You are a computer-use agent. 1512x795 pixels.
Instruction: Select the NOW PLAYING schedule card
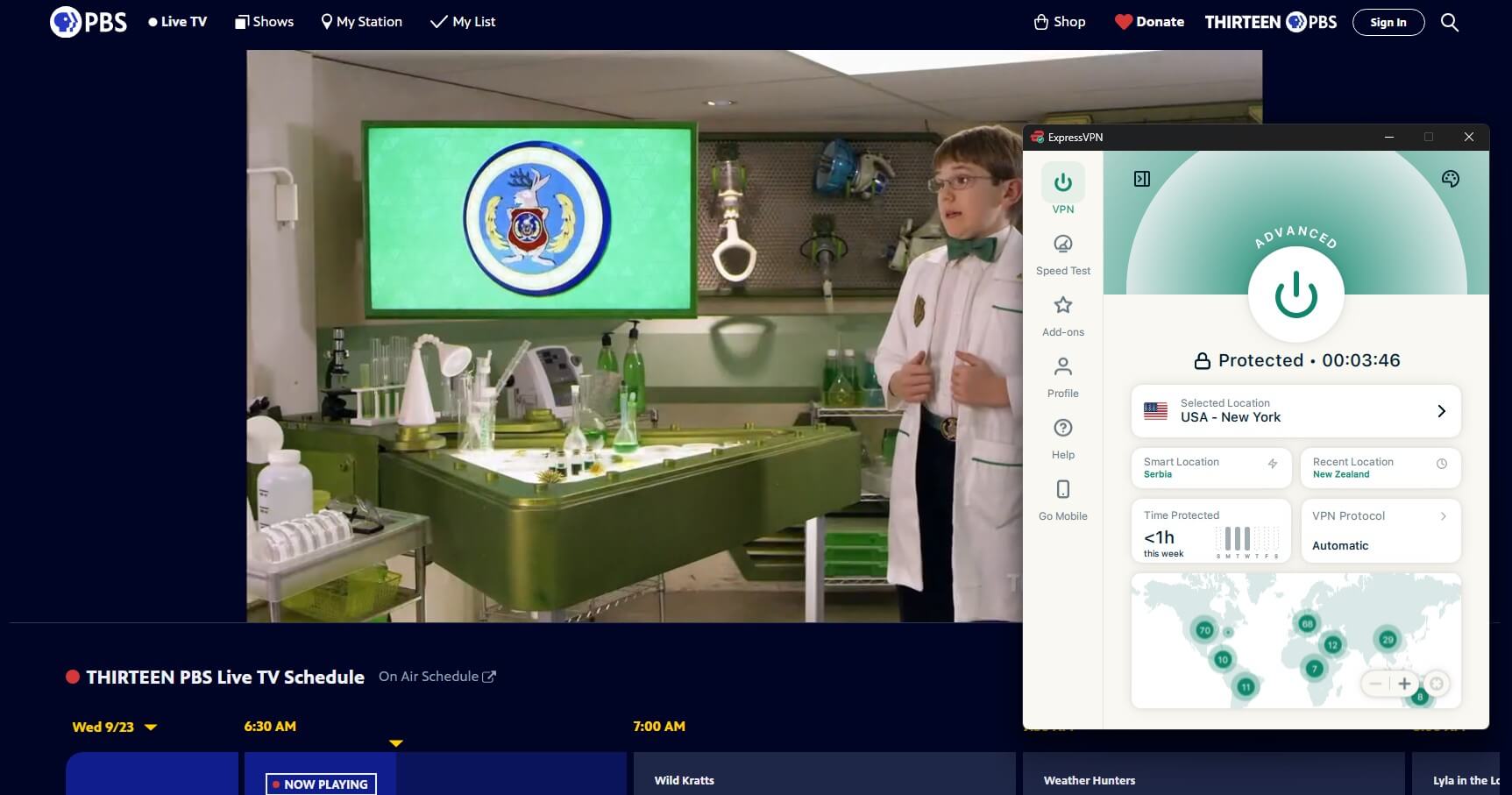point(435,774)
